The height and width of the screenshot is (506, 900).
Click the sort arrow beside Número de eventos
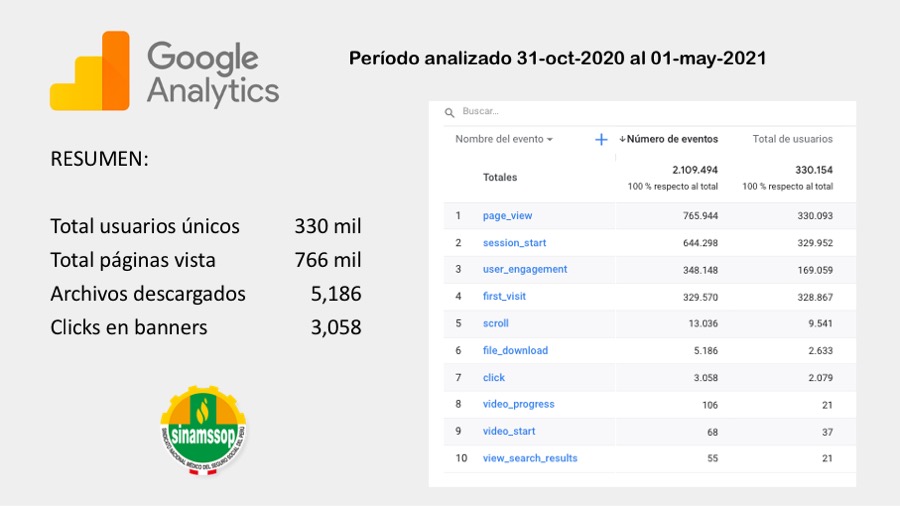pos(623,140)
